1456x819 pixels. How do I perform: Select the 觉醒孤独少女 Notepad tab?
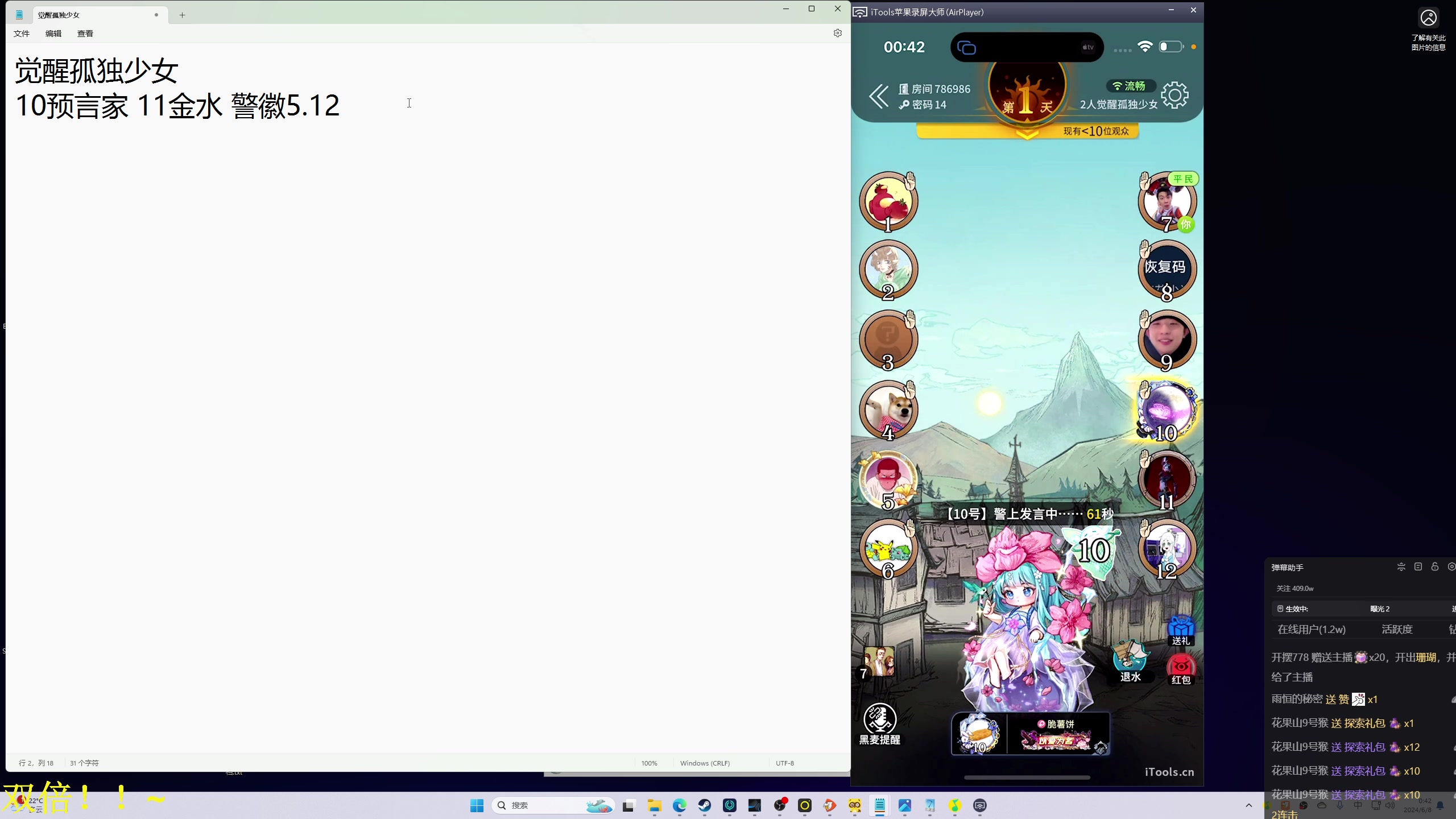tap(100, 15)
